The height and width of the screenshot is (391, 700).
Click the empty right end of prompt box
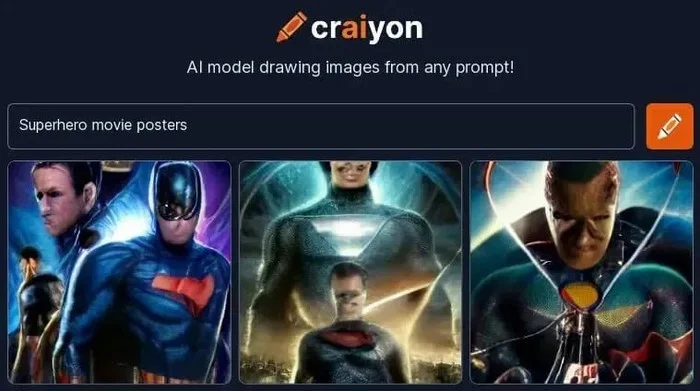pos(536,126)
